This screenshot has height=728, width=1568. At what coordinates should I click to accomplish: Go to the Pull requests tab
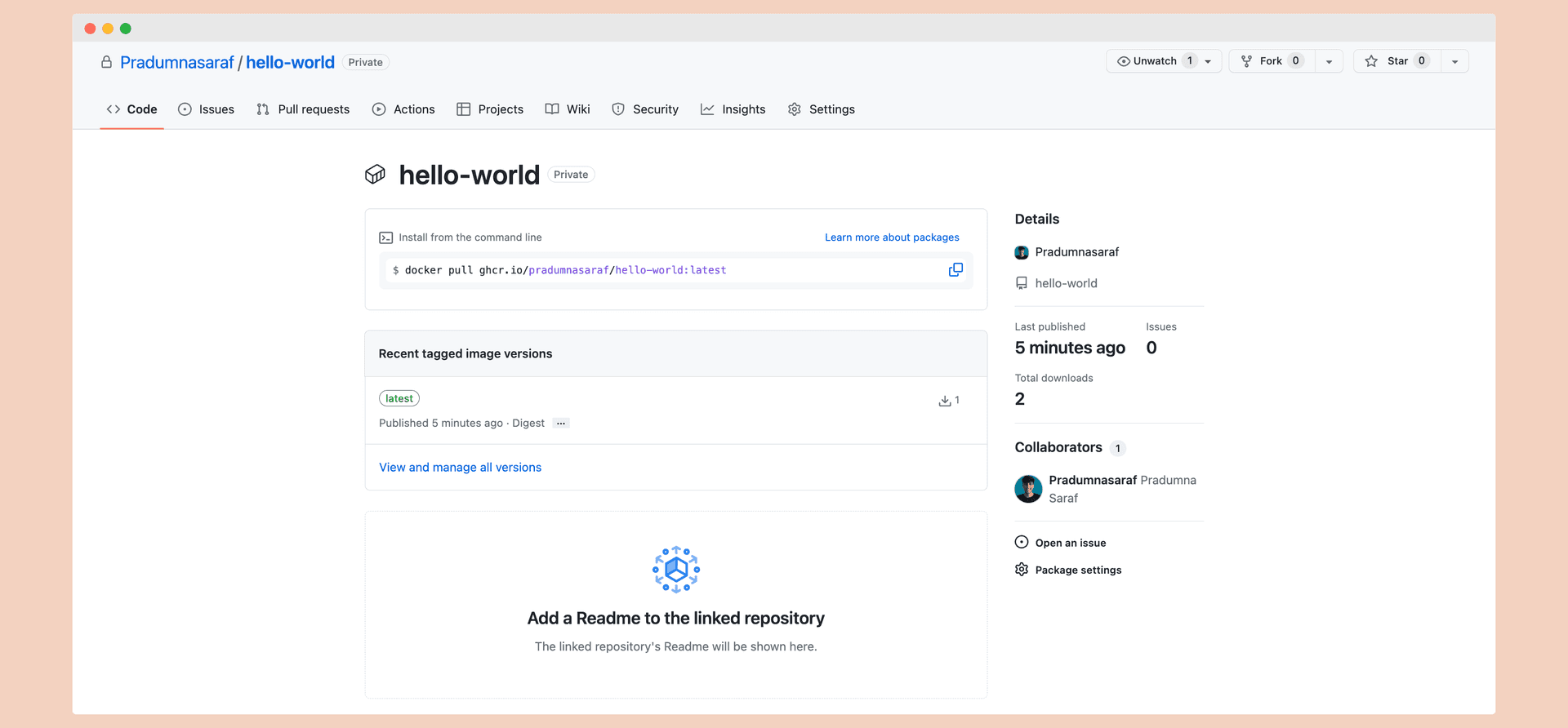303,109
